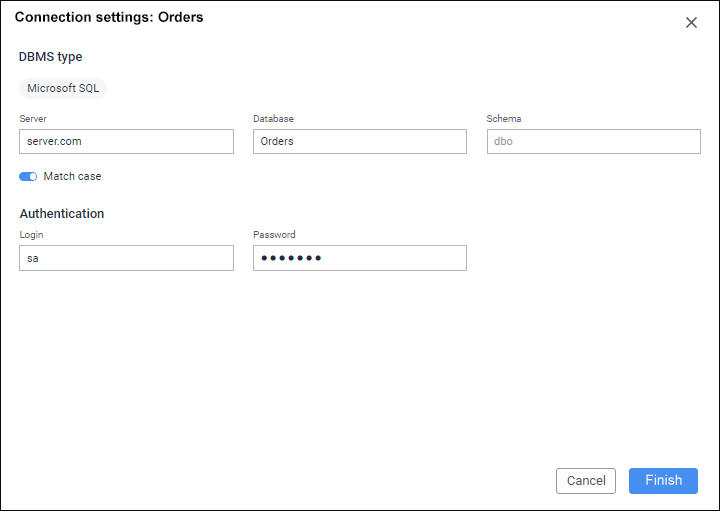Click the Server label above the field
This screenshot has height=511, width=720.
tap(33, 118)
